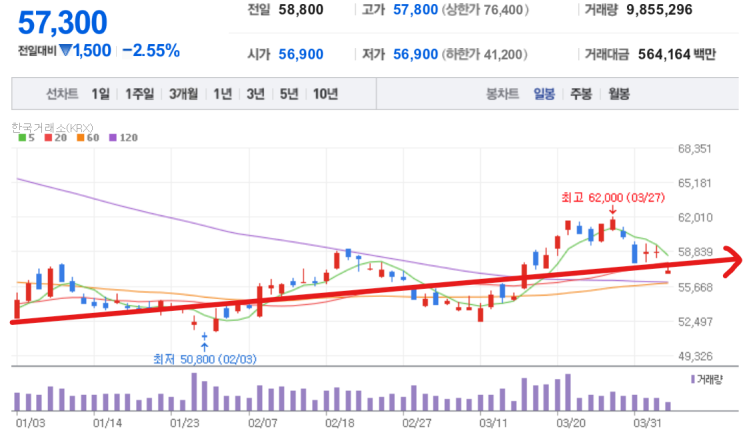Click the down arrow beside 1,500 change
743x445 pixels.
tap(65, 50)
